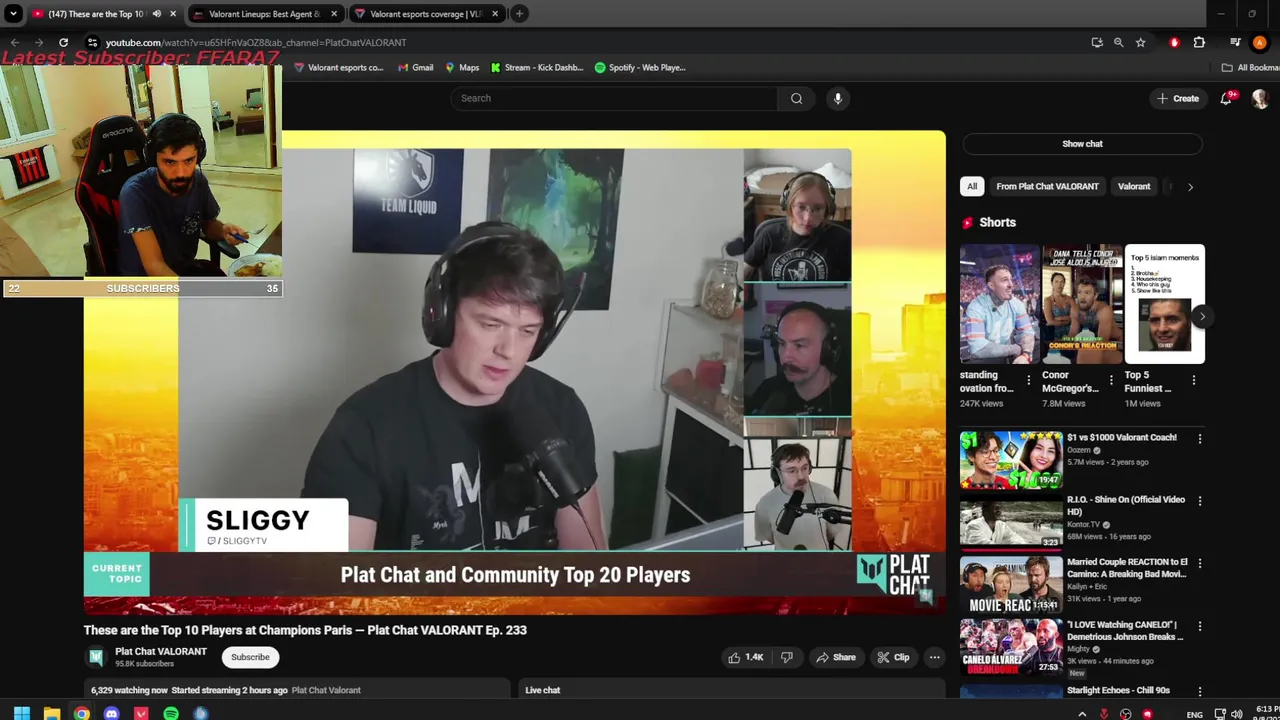Image resolution: width=1280 pixels, height=720 pixels.
Task: Select the 'Valorant' filter chip
Action: 1134,186
